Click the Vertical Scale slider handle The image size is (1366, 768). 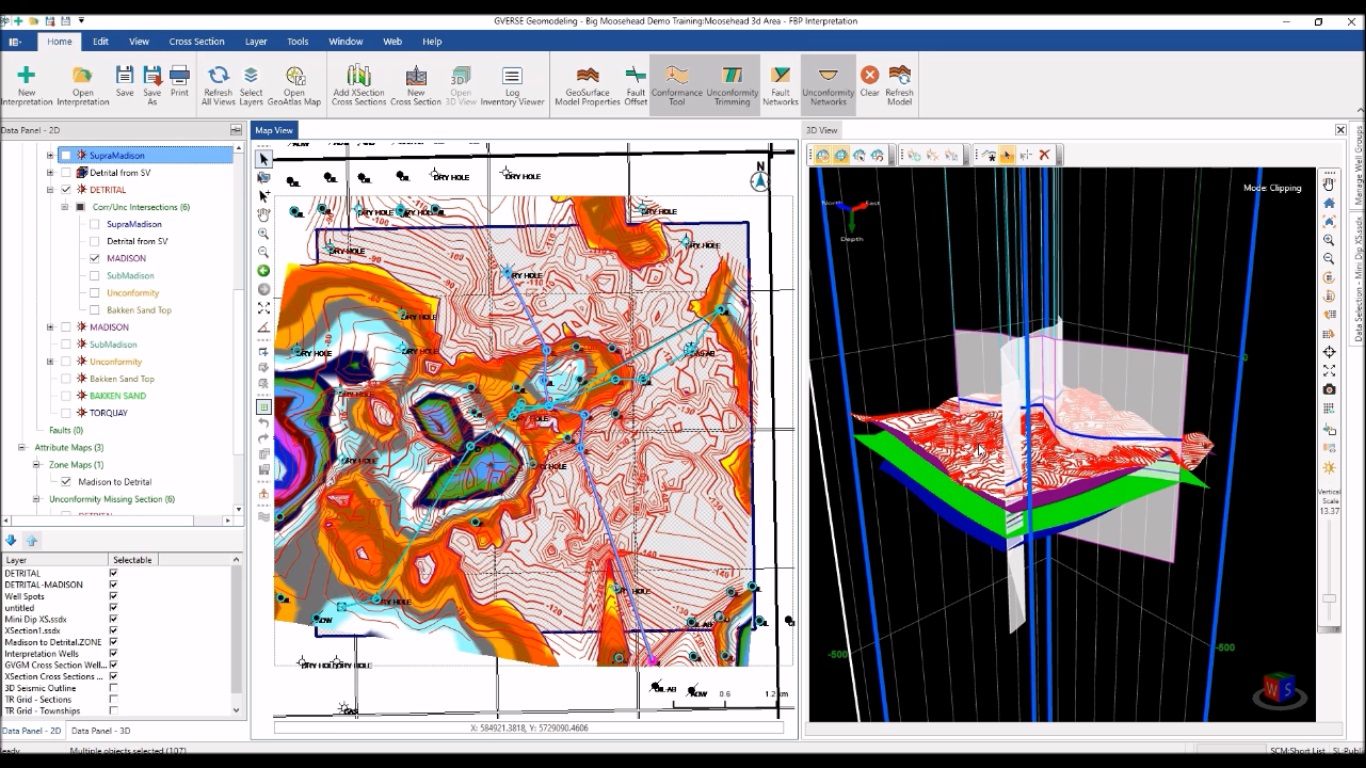tap(1329, 598)
